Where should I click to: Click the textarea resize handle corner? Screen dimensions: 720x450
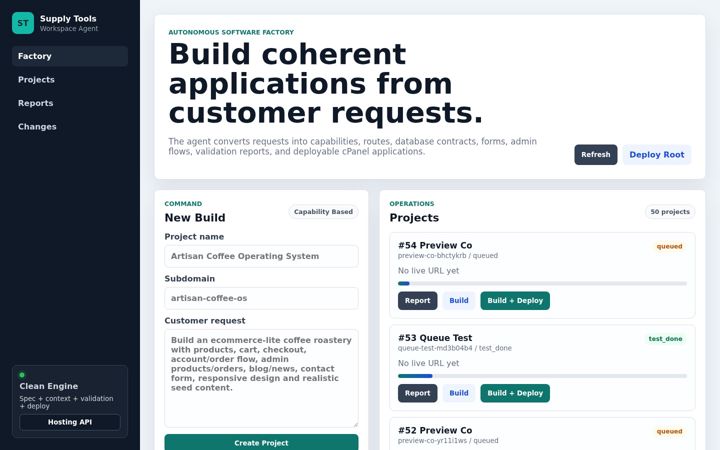point(355,424)
